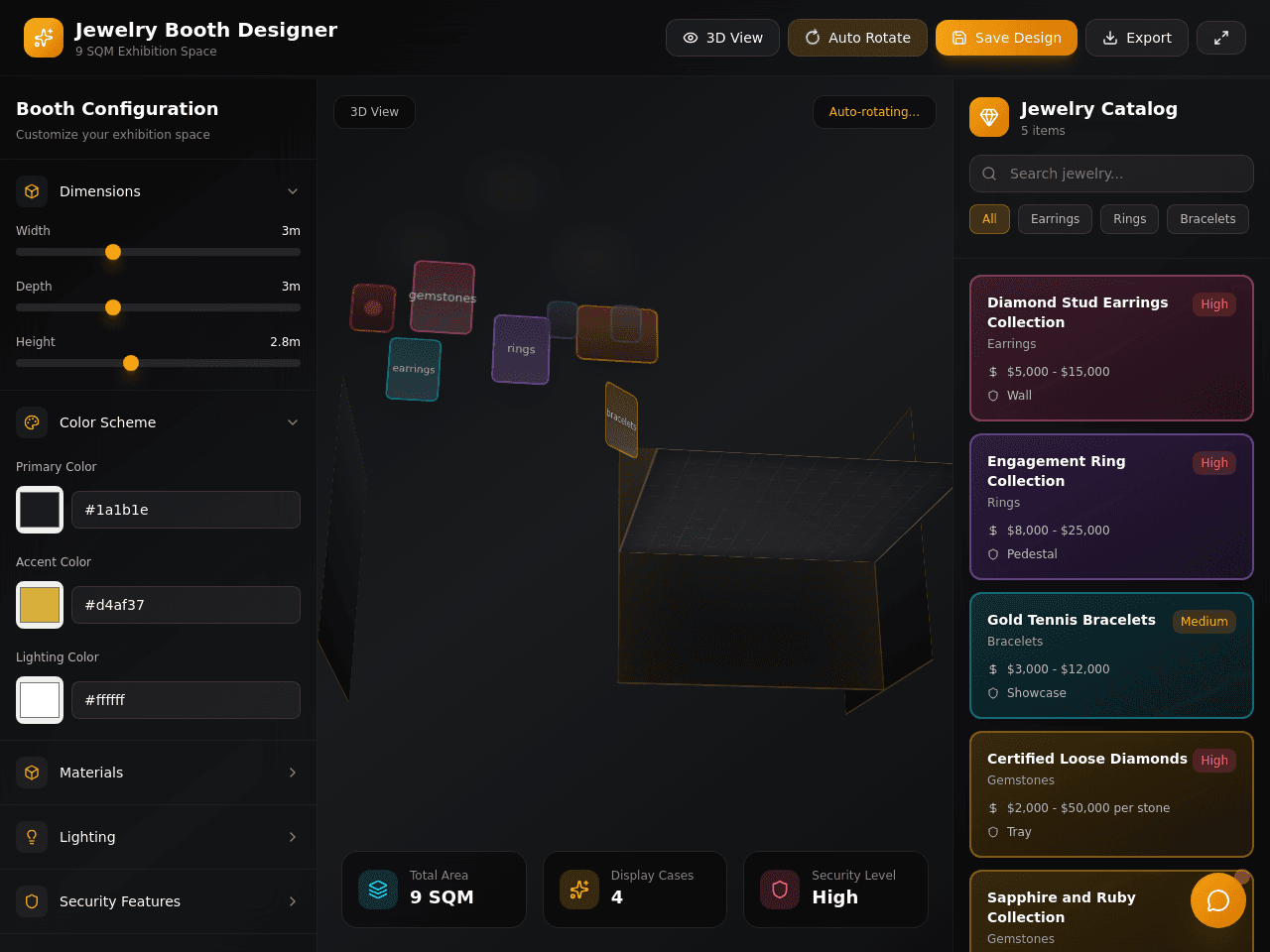Click the Total Area layers icon

coord(378,890)
